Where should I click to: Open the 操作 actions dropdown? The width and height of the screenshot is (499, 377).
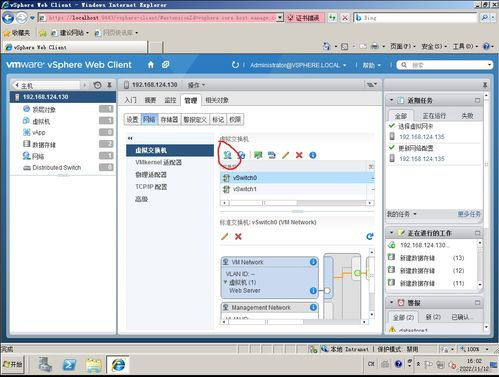click(196, 85)
